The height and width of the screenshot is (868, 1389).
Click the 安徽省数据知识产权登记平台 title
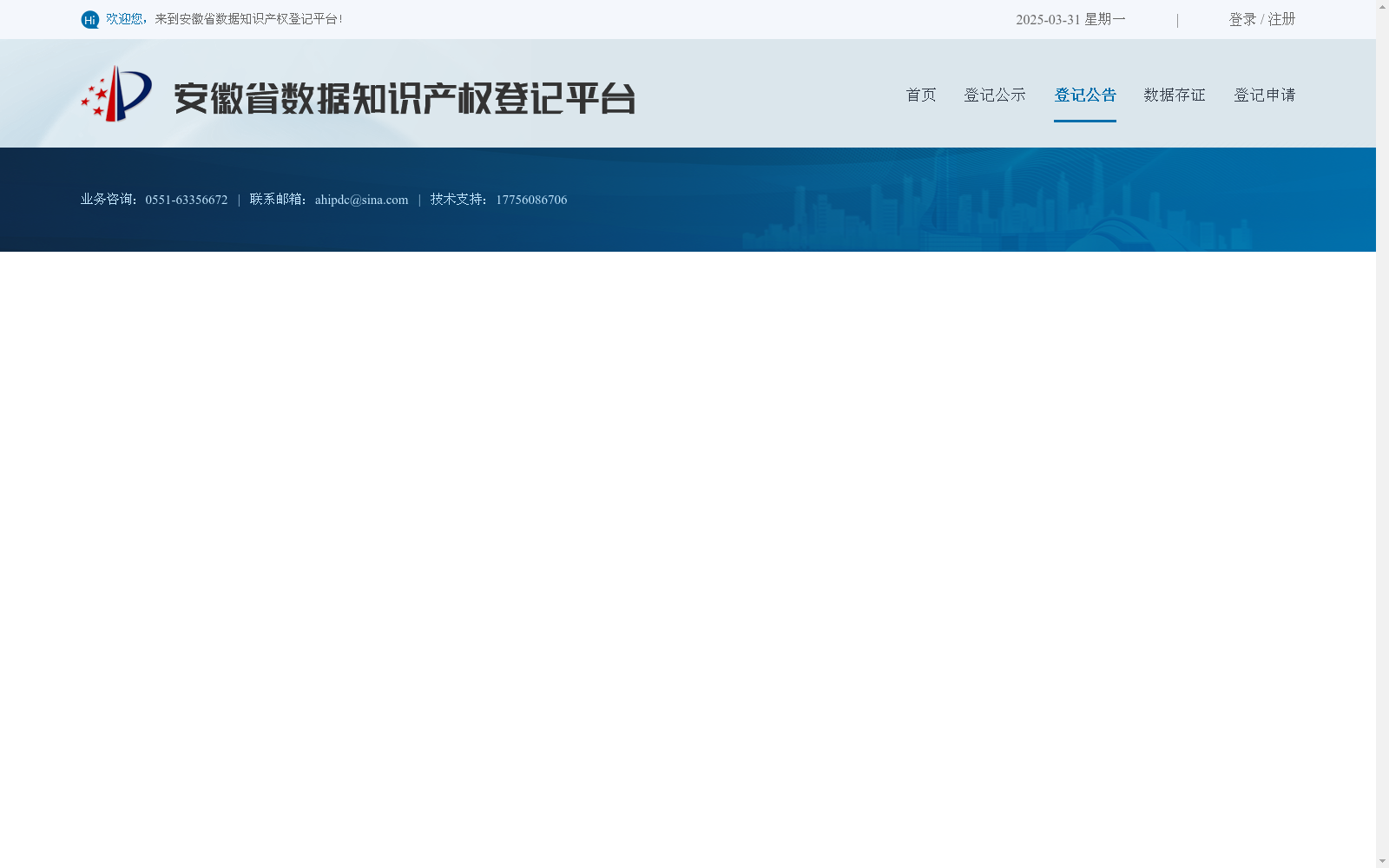point(405,98)
